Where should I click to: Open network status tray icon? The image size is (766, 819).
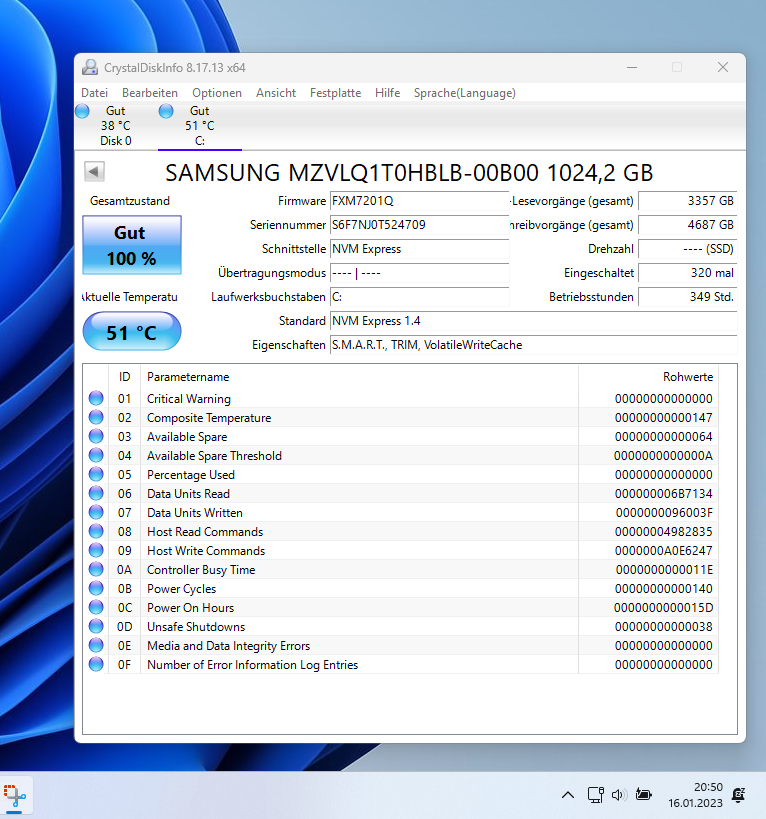coord(595,795)
